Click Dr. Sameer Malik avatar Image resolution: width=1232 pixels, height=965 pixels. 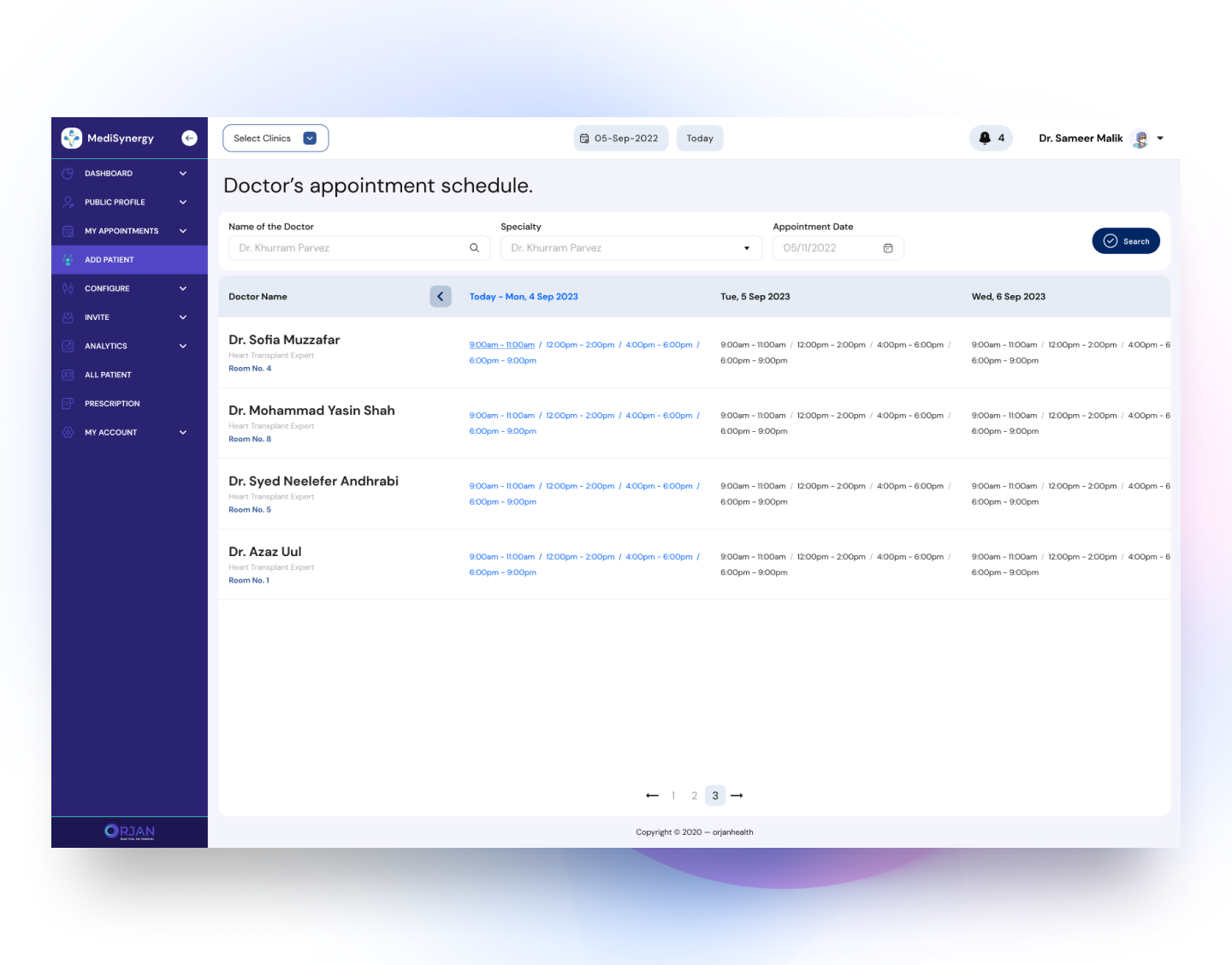coord(1140,138)
